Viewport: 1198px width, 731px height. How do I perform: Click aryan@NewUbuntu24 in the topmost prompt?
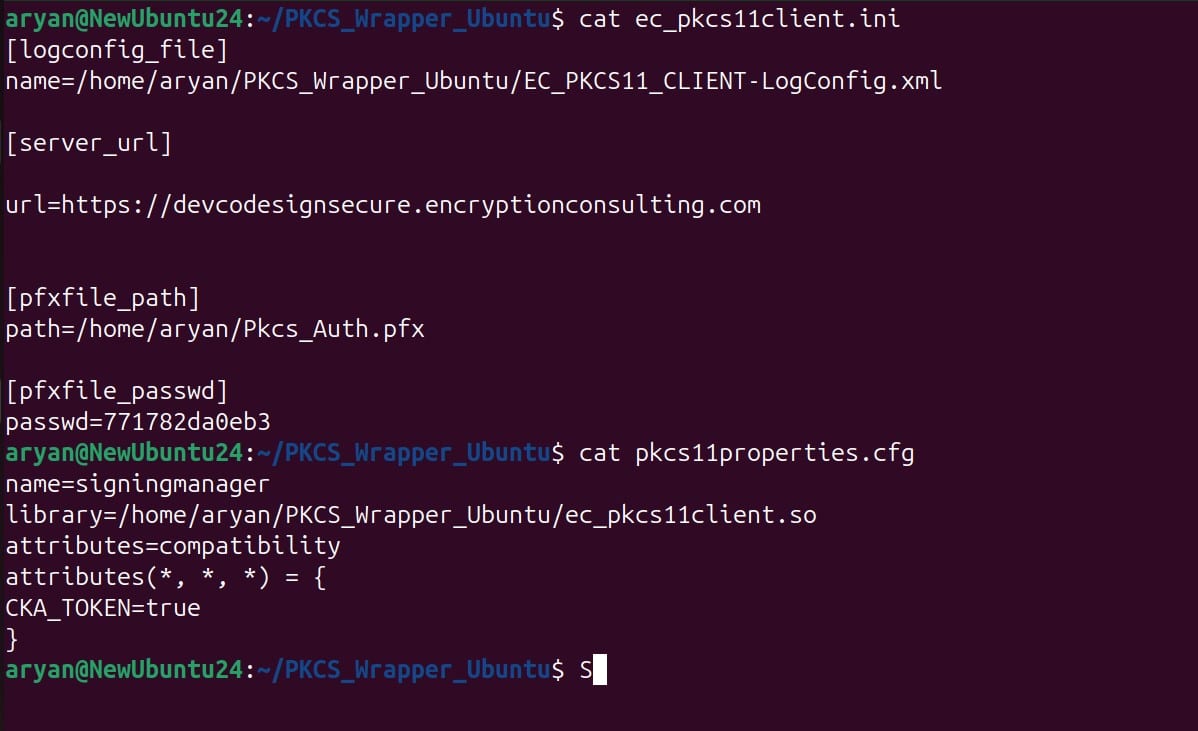pyautogui.click(x=124, y=19)
